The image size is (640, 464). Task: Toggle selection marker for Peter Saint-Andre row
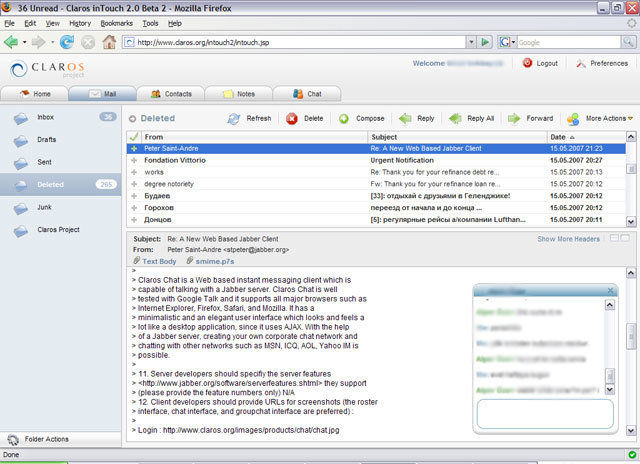point(134,149)
